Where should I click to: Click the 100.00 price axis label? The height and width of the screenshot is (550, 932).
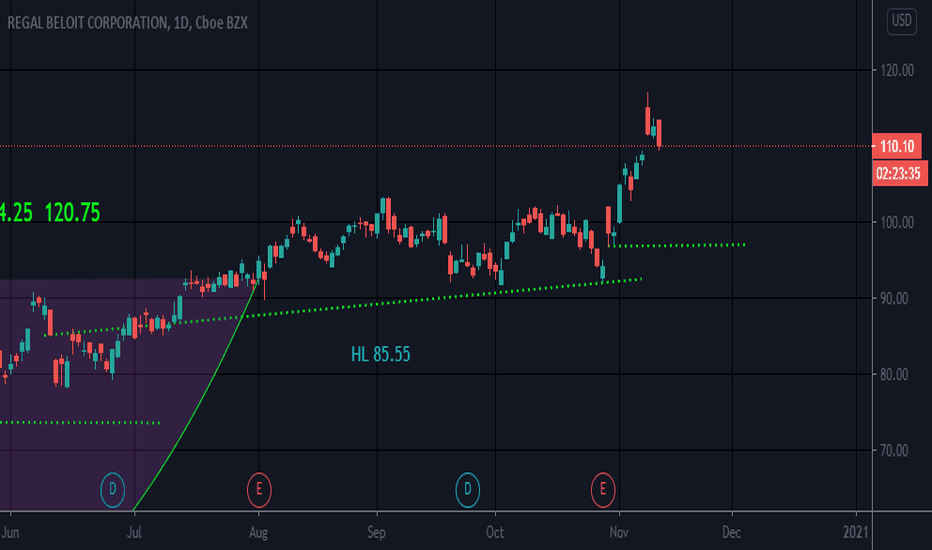coord(897,222)
